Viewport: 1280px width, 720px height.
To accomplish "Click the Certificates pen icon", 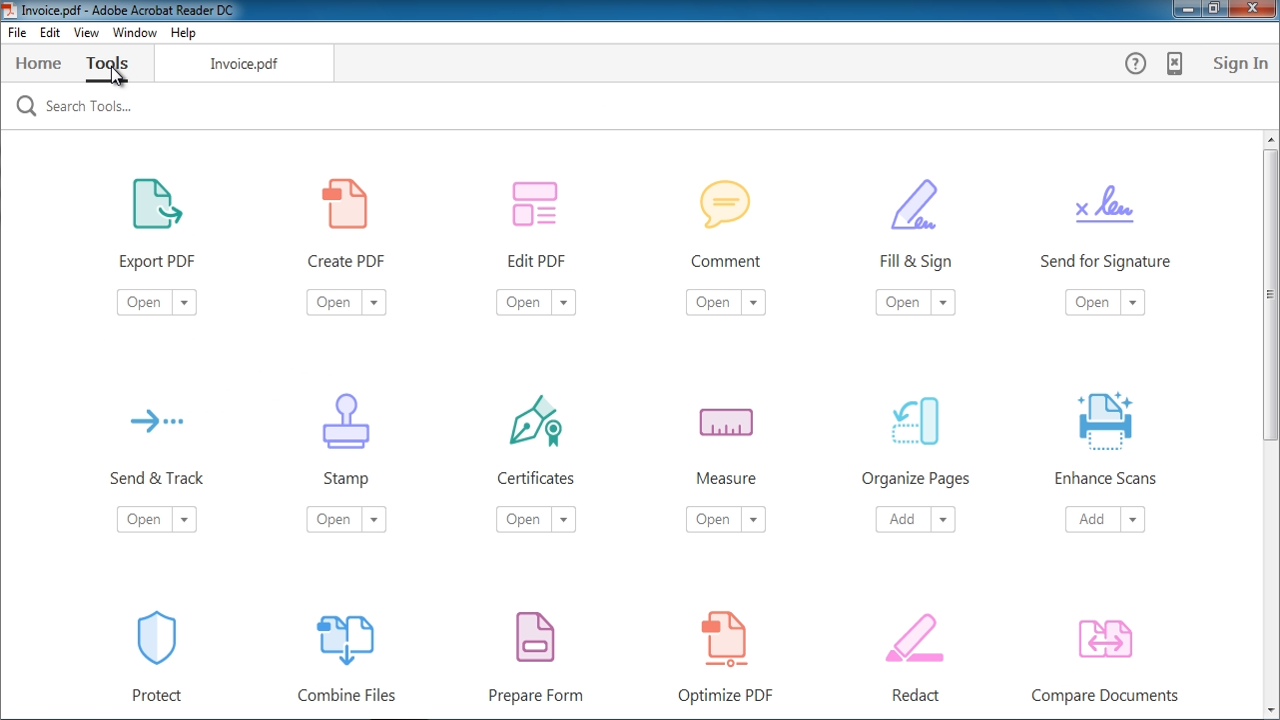I will [x=536, y=421].
